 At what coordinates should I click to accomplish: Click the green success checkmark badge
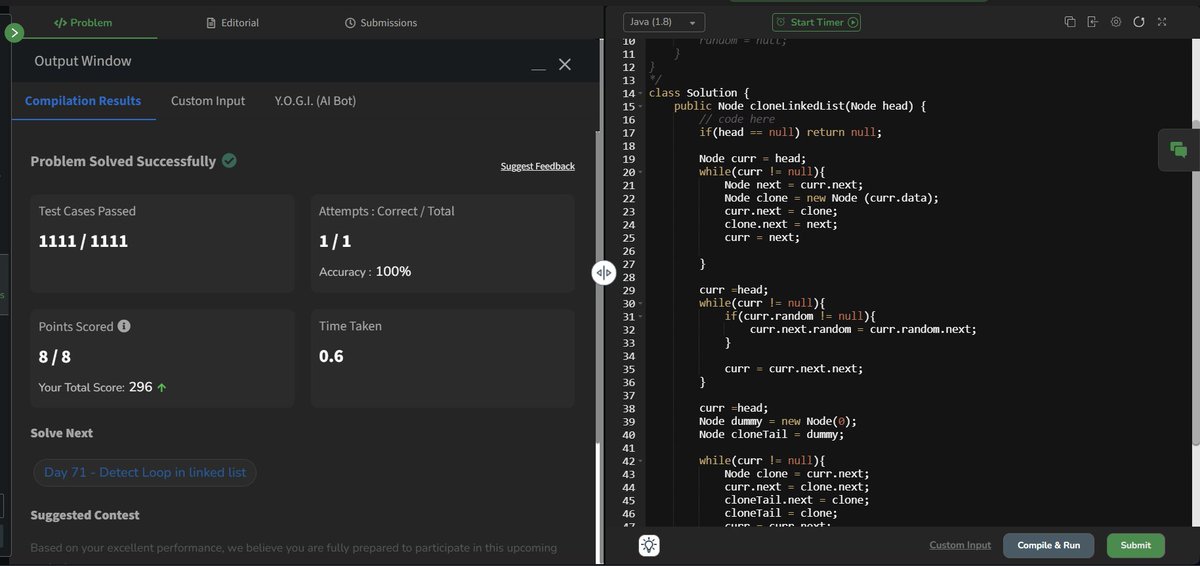point(229,160)
